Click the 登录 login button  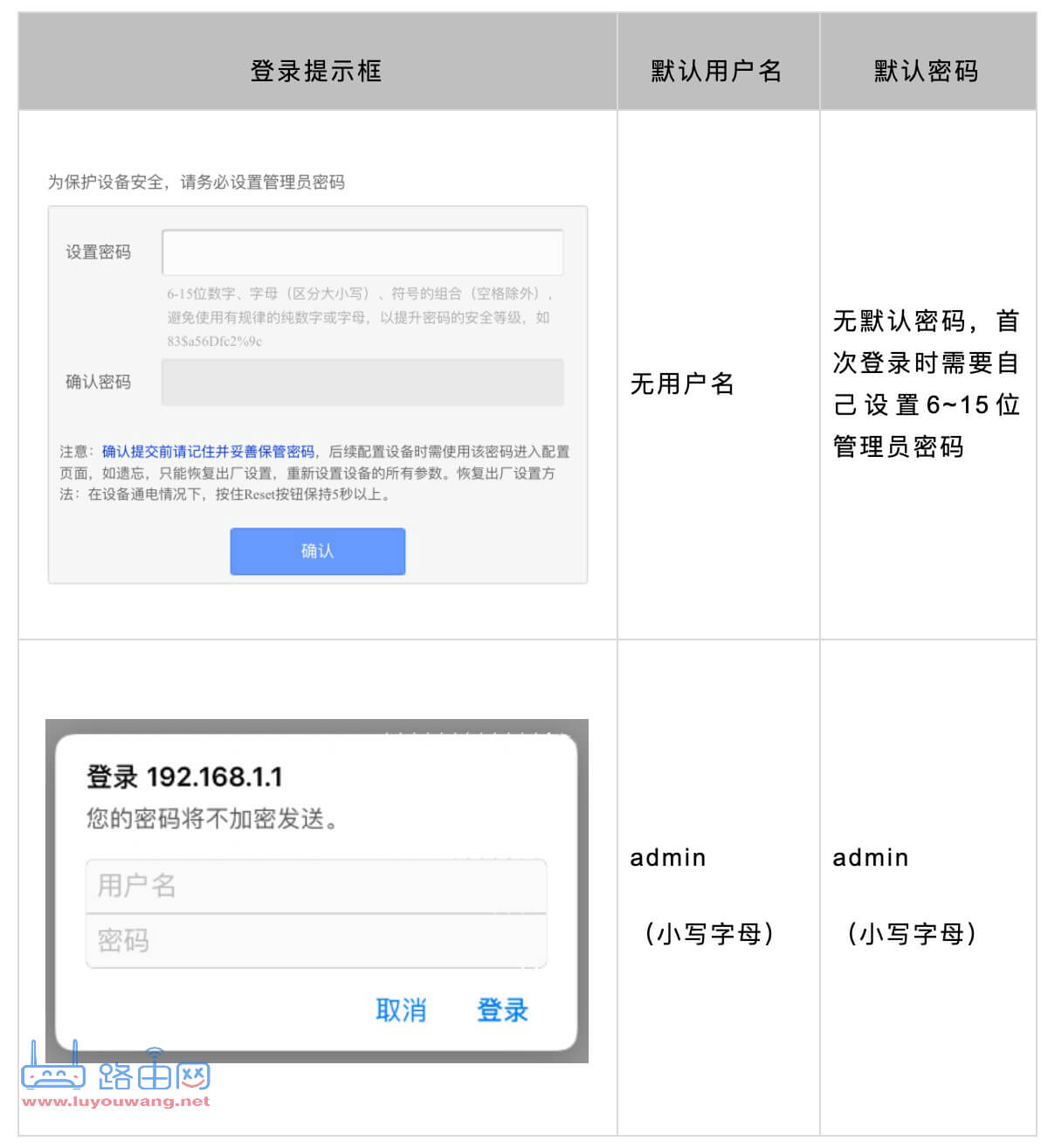click(502, 1010)
